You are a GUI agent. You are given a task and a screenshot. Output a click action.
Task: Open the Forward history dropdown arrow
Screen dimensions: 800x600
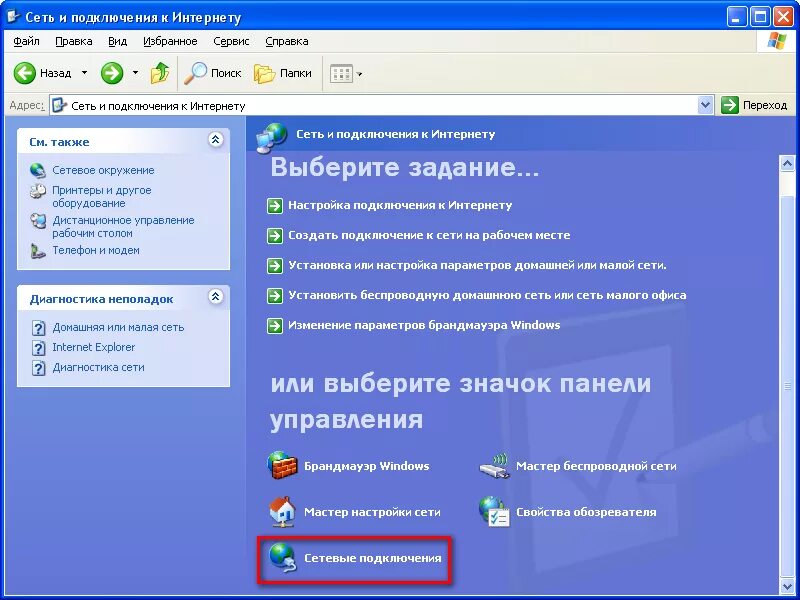coord(135,73)
